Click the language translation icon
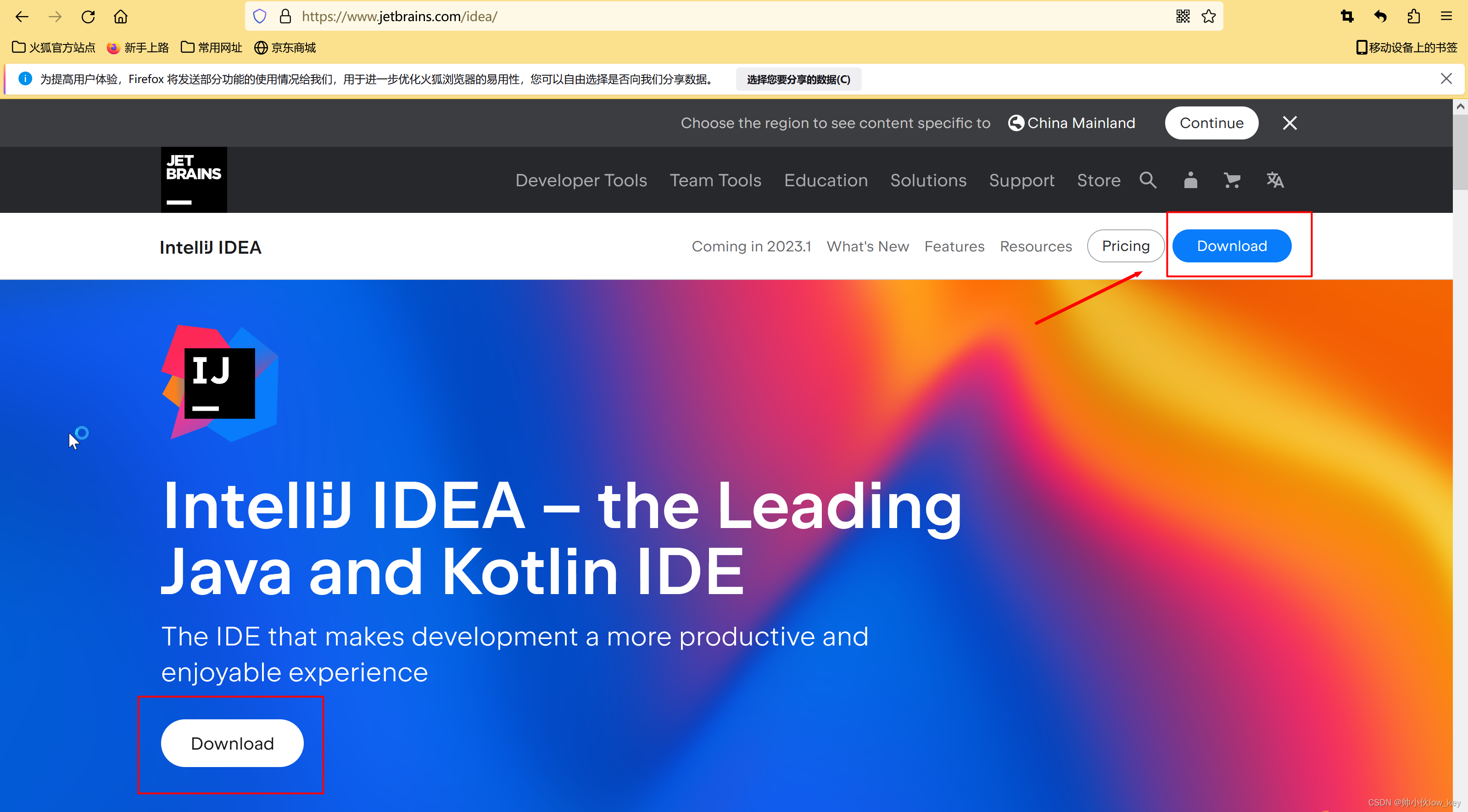 pyautogui.click(x=1275, y=180)
